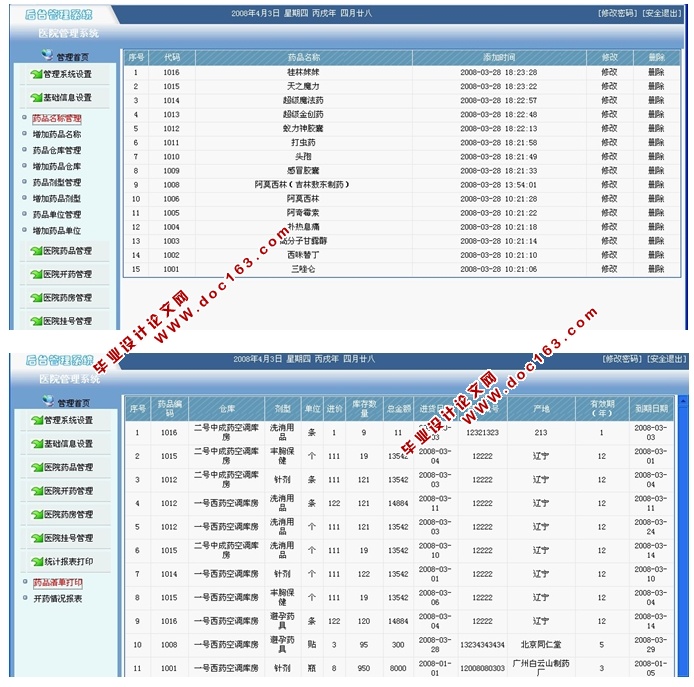Click 删除 for the 阿莫西林（吉林敖东制药）row
The image size is (694, 687).
(x=656, y=185)
